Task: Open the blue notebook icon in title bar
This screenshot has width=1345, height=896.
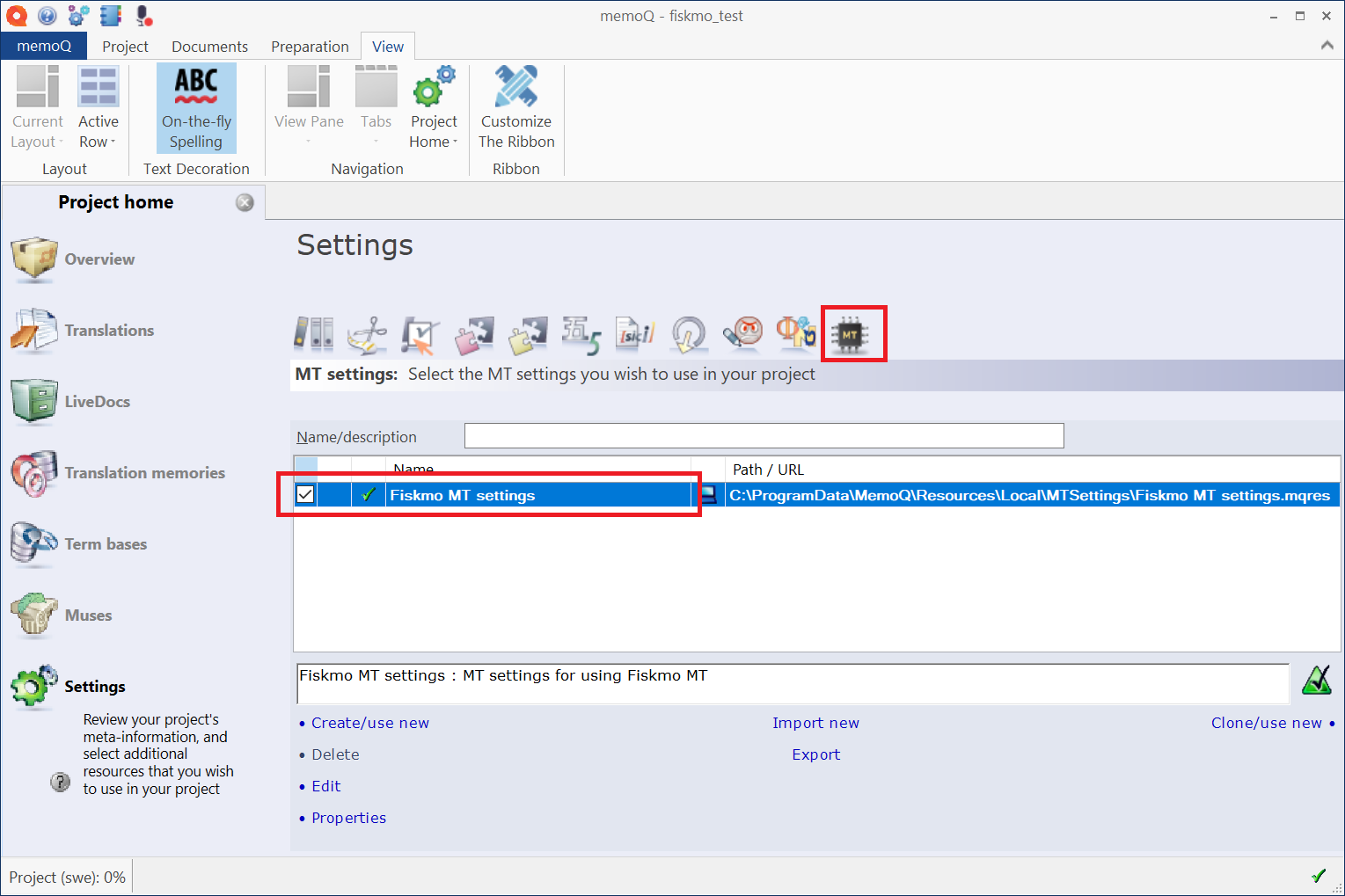Action: tap(111, 15)
